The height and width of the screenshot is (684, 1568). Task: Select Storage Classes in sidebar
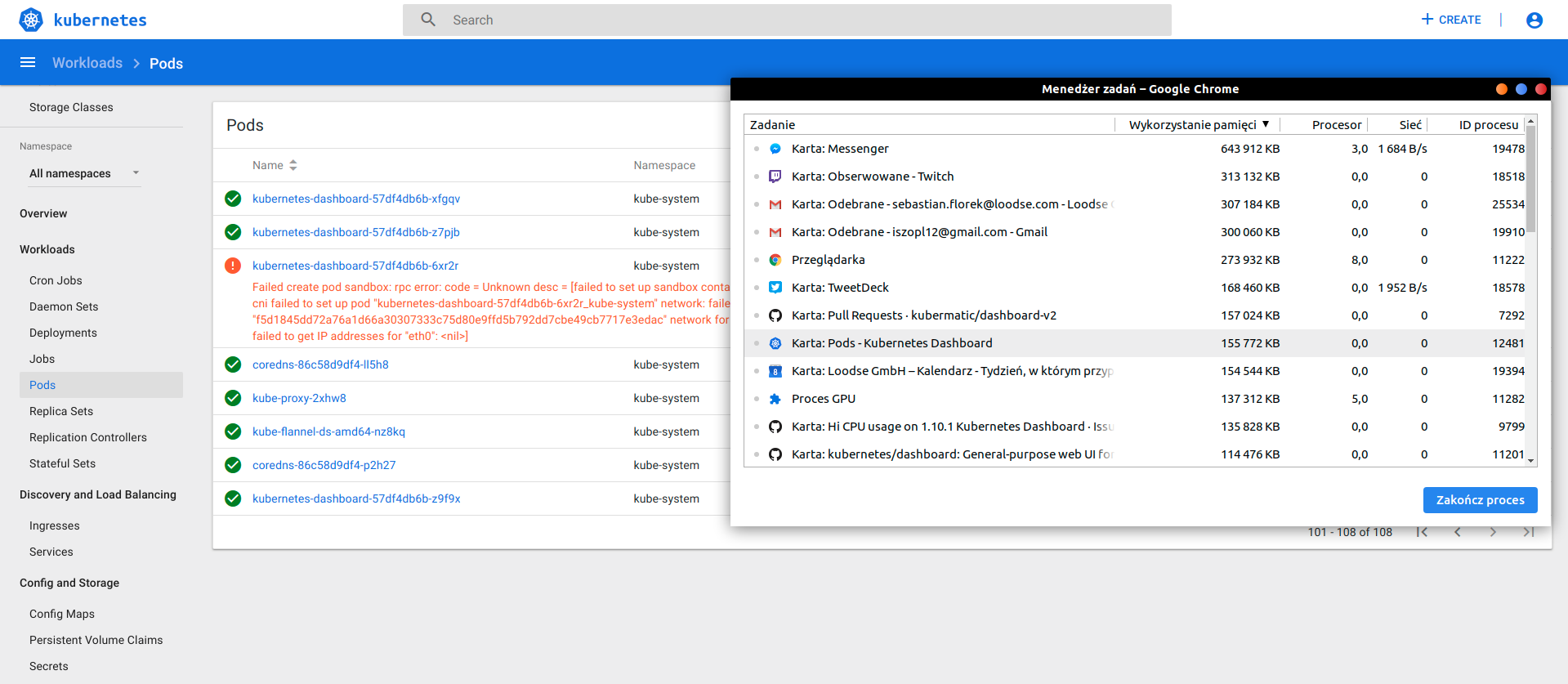(x=71, y=107)
